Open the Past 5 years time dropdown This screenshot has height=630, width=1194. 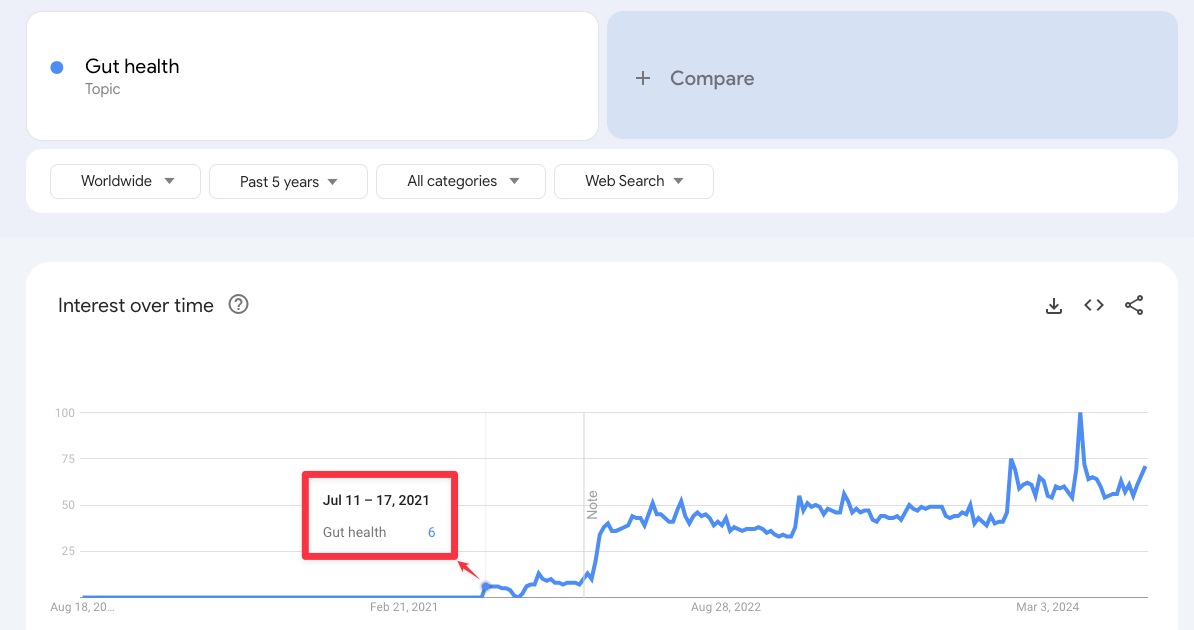(x=288, y=181)
